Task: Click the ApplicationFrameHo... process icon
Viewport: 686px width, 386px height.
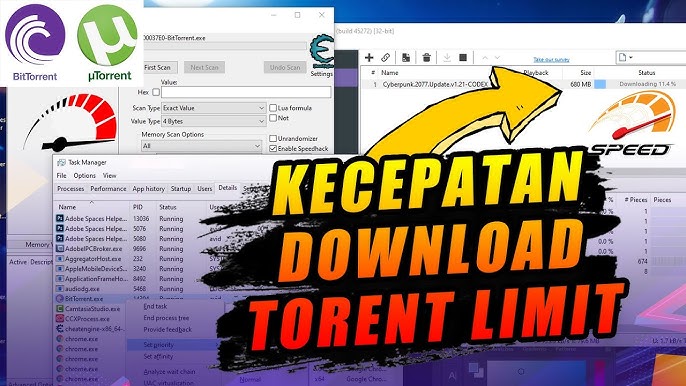Action: 60,279
